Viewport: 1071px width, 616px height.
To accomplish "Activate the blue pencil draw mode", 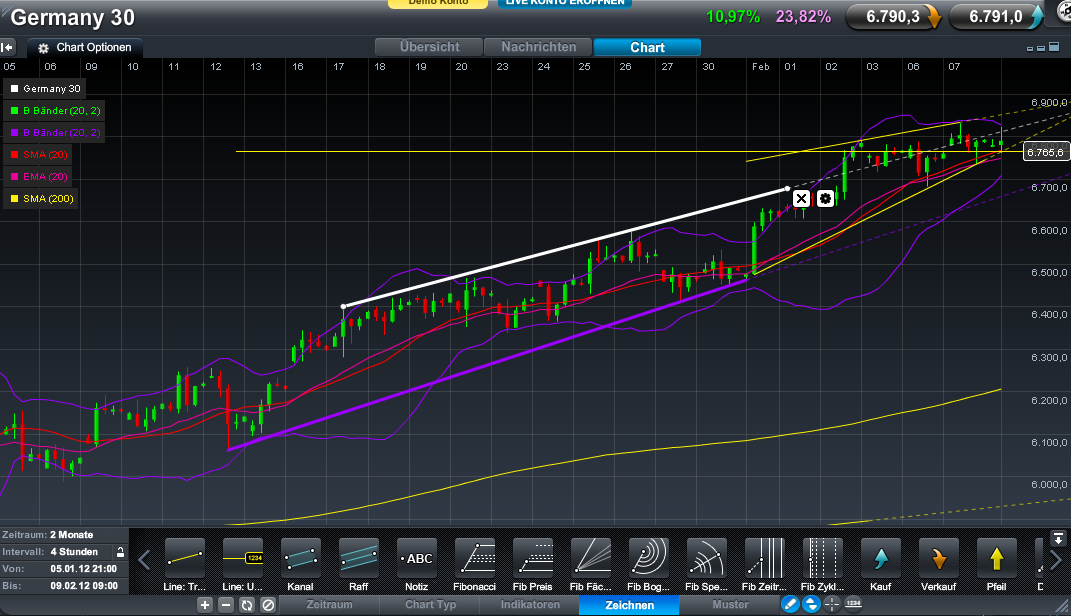I will (x=790, y=604).
